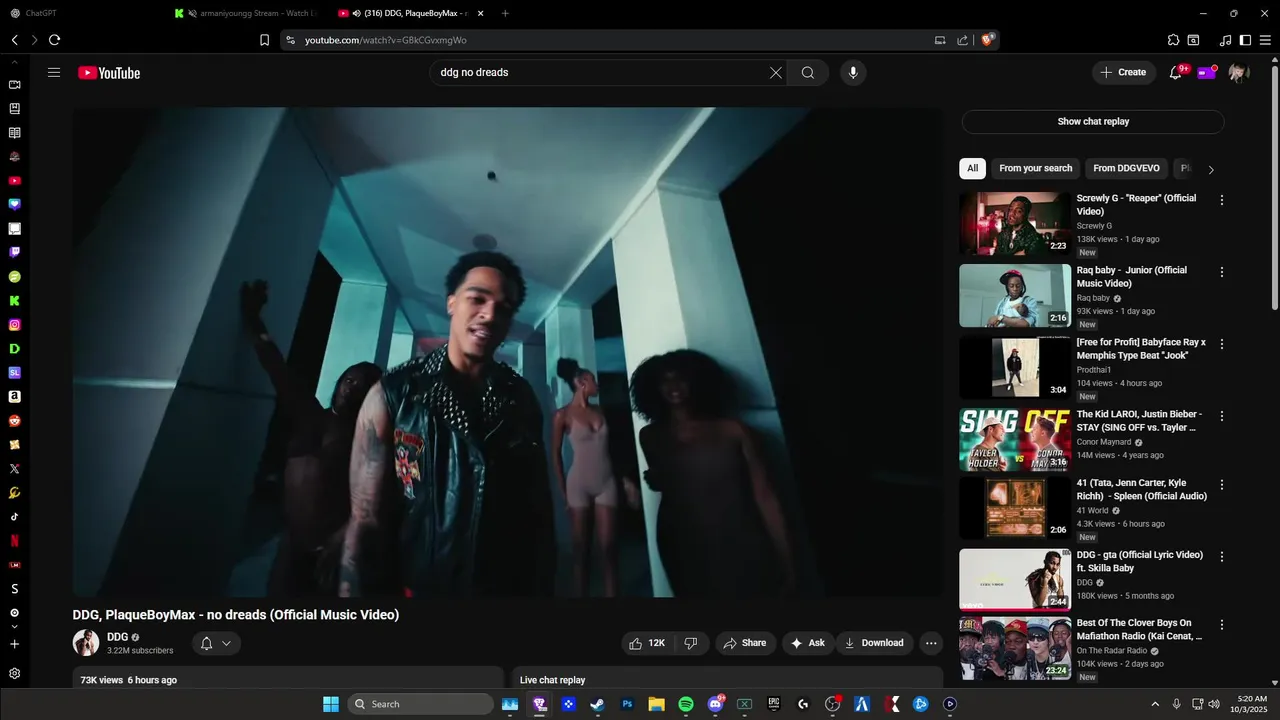Click the Create button
The image size is (1280, 720).
1124,72
